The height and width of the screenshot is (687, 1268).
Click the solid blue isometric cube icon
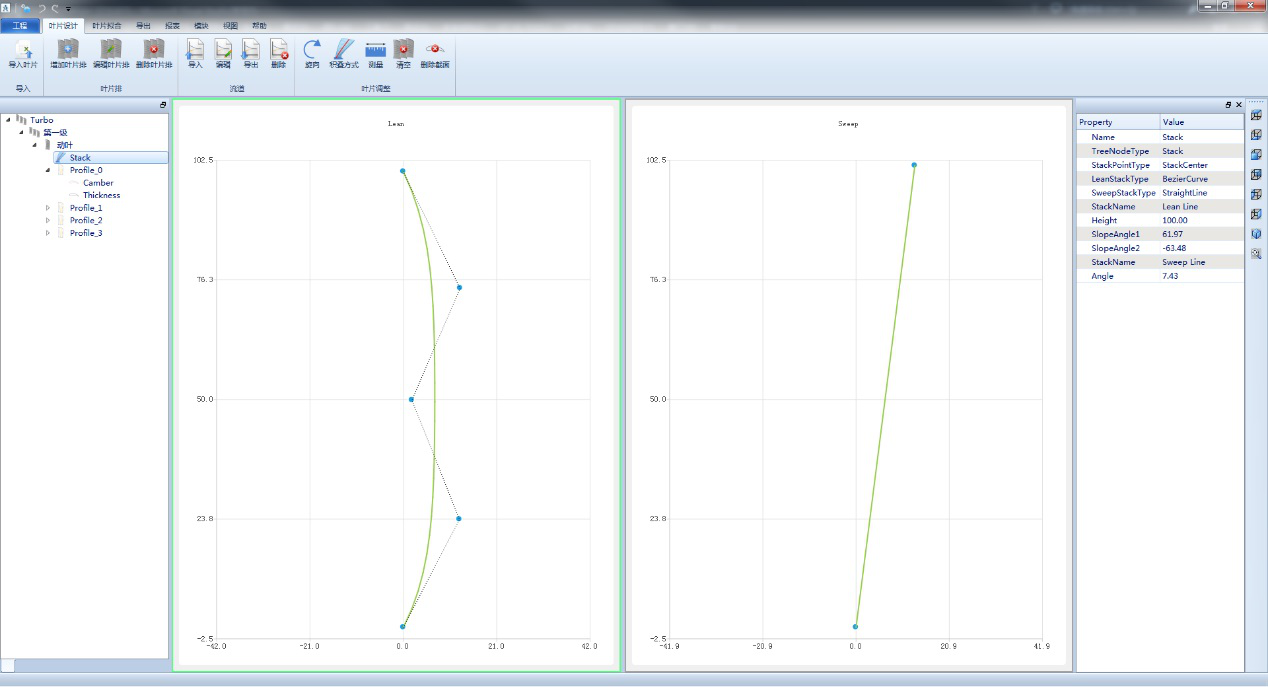click(1256, 234)
